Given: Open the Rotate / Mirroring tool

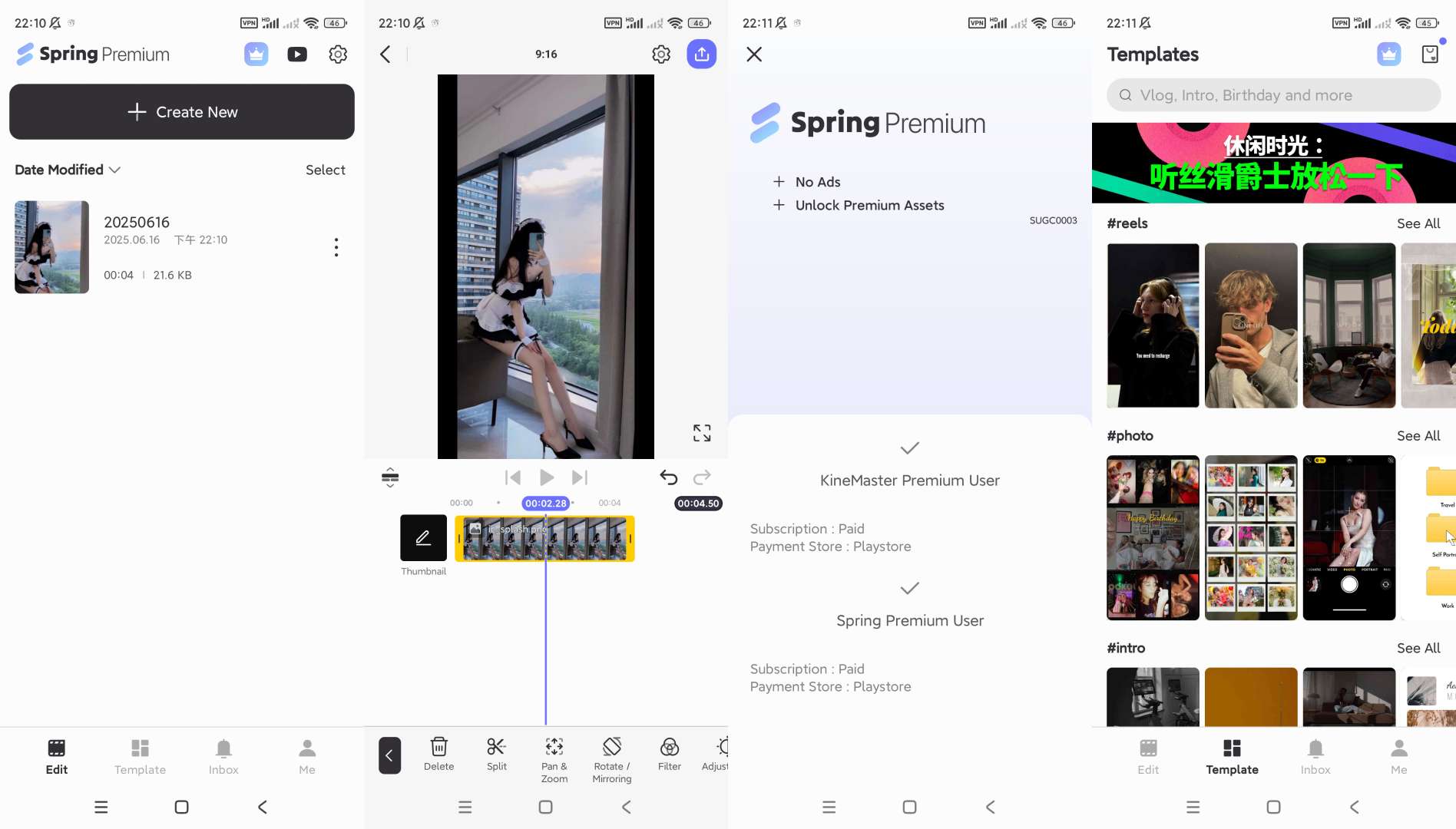Looking at the screenshot, I should pos(612,761).
